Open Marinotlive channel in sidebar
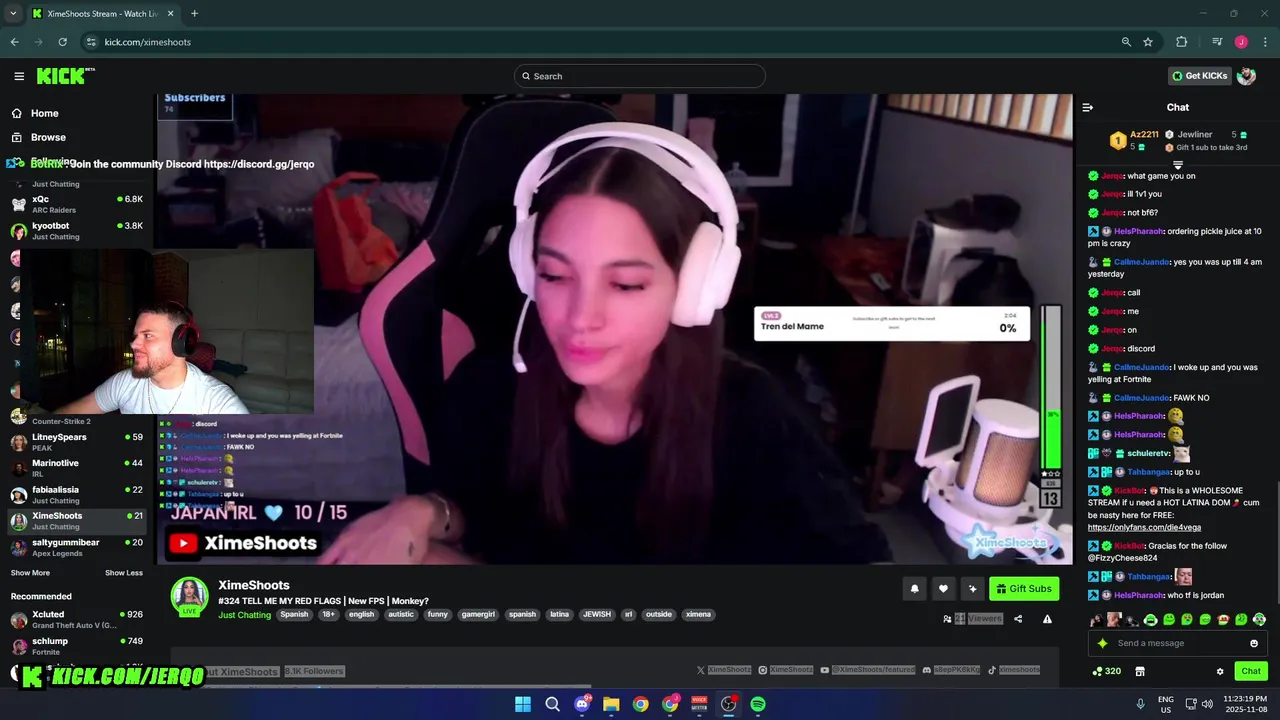This screenshot has width=1280, height=720. coord(78,468)
